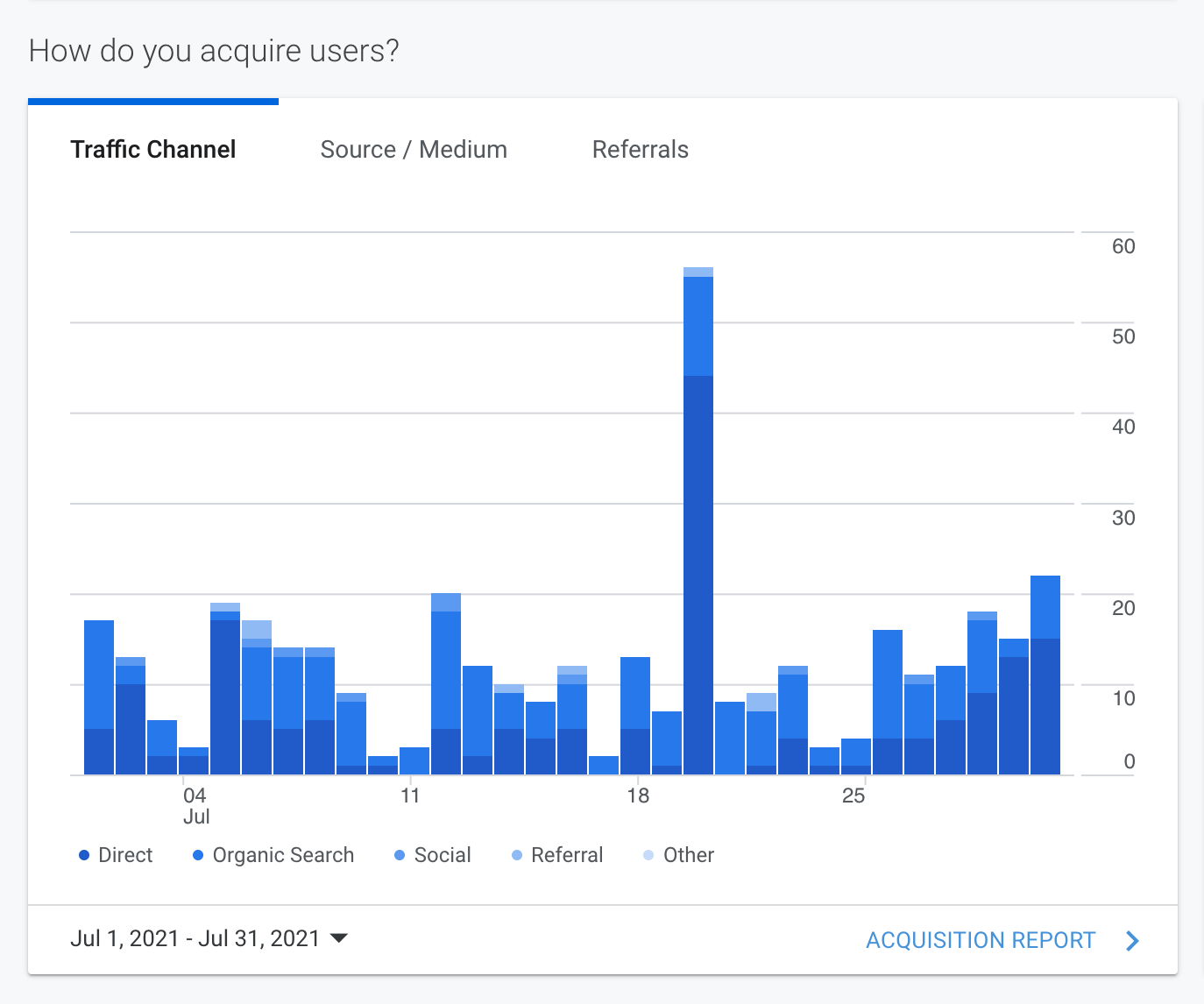Click the date range dropdown arrow
Screen dimensions: 1204x1004
point(338,939)
